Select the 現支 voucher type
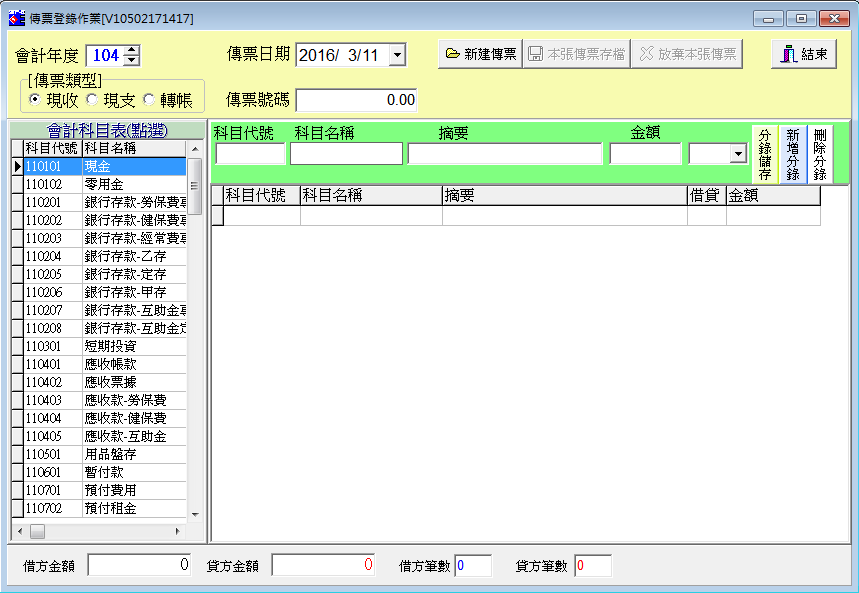 tap(93, 100)
